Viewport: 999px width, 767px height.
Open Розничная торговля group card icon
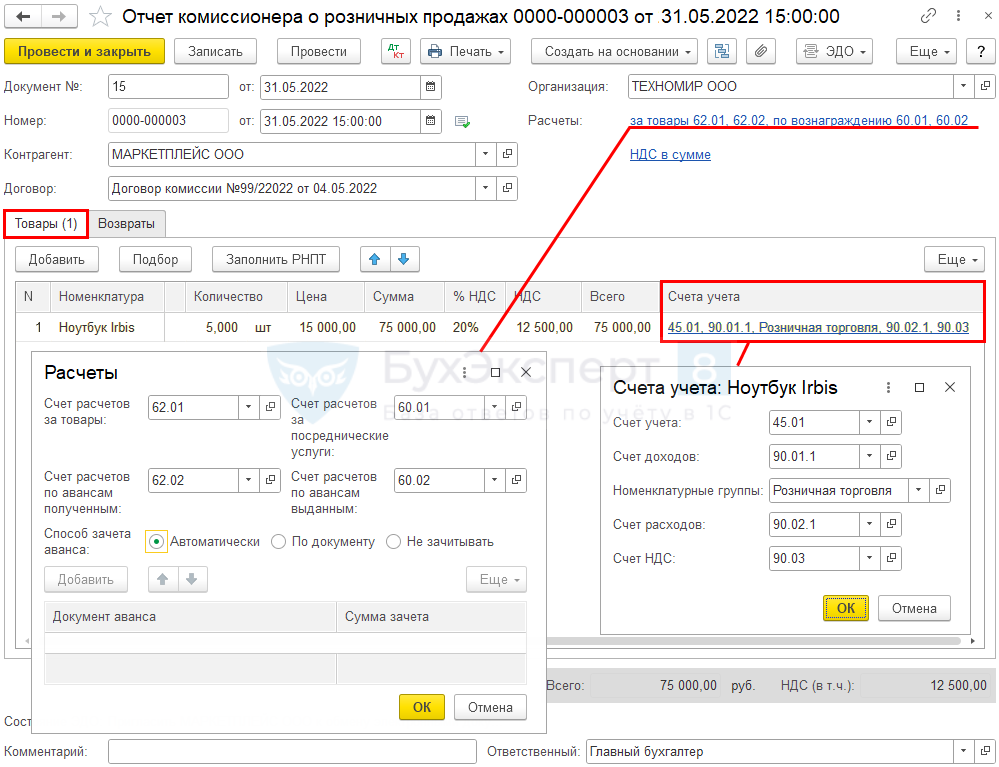940,491
